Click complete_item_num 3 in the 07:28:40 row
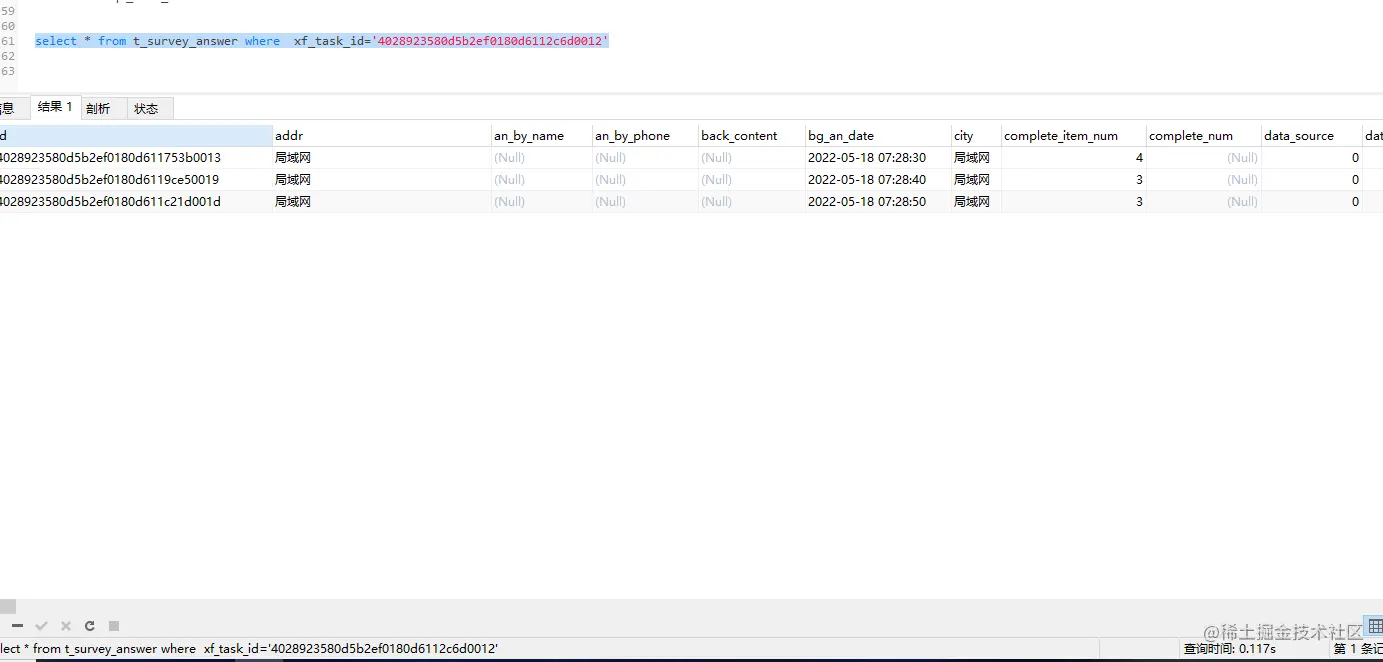The image size is (1383, 662). point(1074,179)
